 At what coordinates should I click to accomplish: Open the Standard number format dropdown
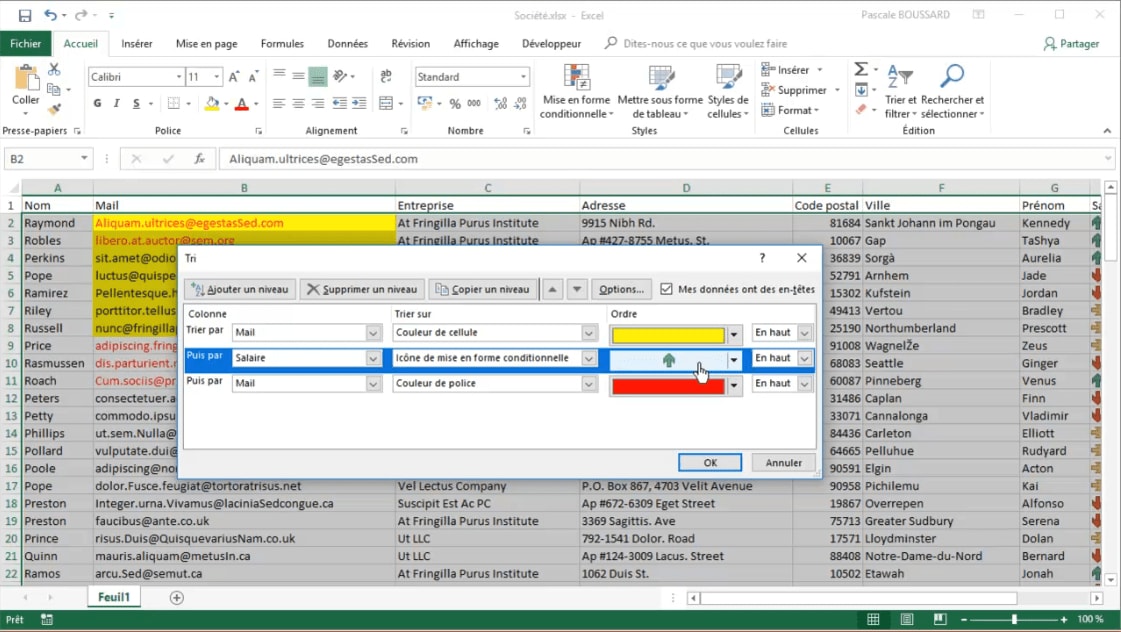(x=523, y=77)
